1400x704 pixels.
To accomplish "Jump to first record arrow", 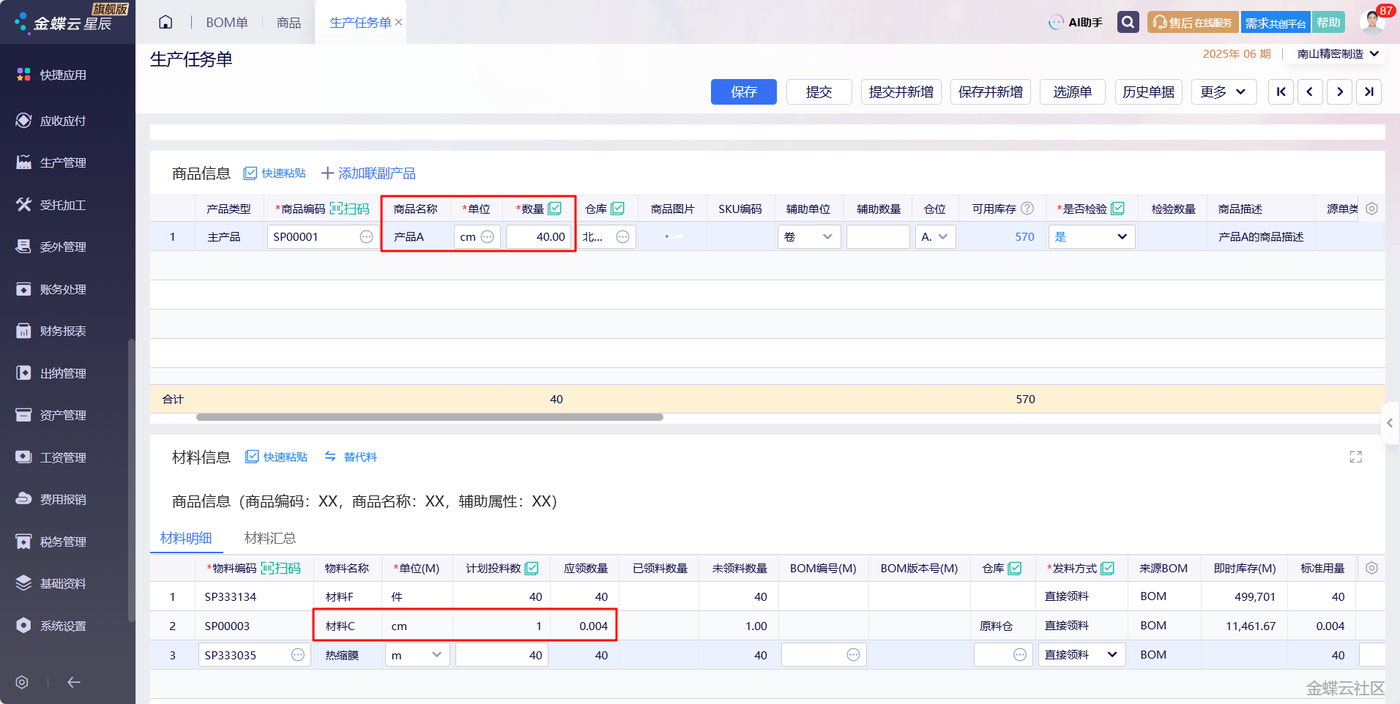I will point(1280,92).
